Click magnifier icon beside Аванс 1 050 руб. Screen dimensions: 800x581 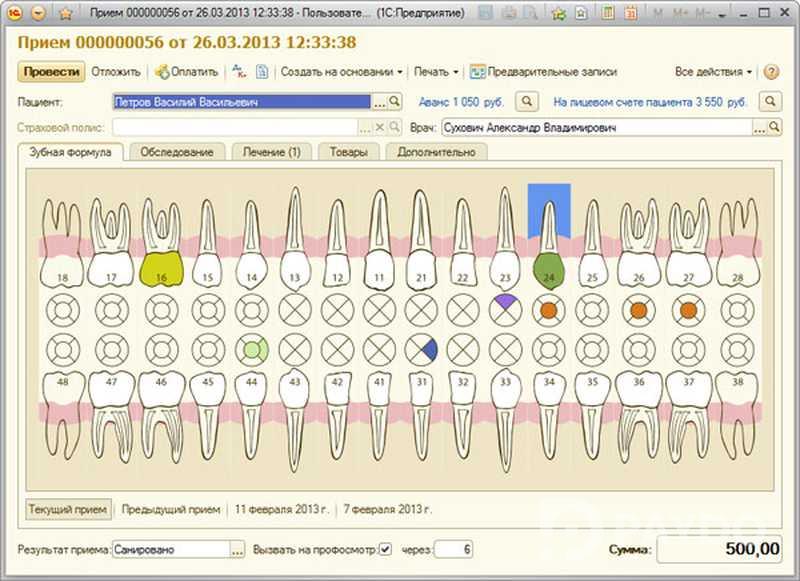tap(528, 102)
